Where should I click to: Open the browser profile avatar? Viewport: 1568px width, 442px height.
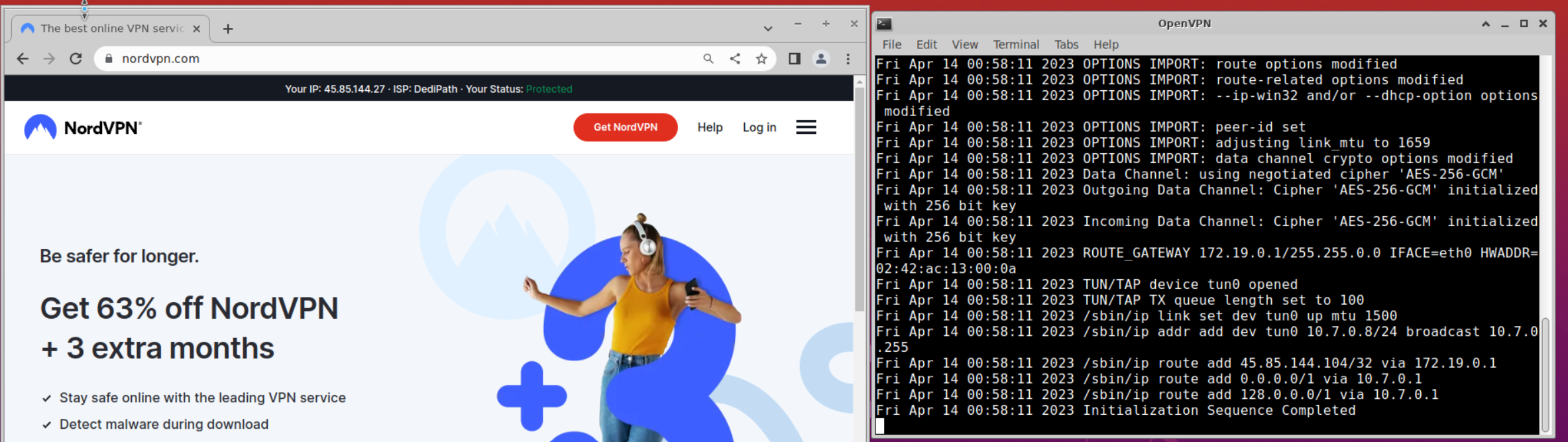pyautogui.click(x=820, y=59)
